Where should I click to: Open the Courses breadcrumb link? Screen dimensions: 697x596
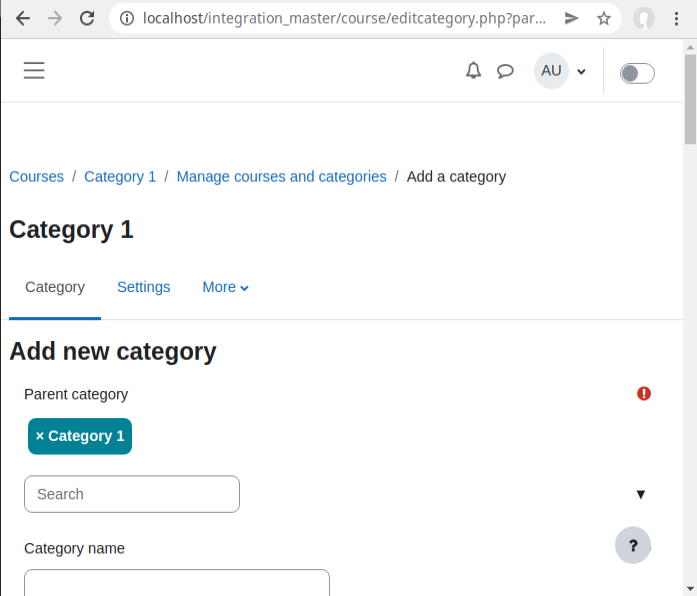tap(36, 176)
